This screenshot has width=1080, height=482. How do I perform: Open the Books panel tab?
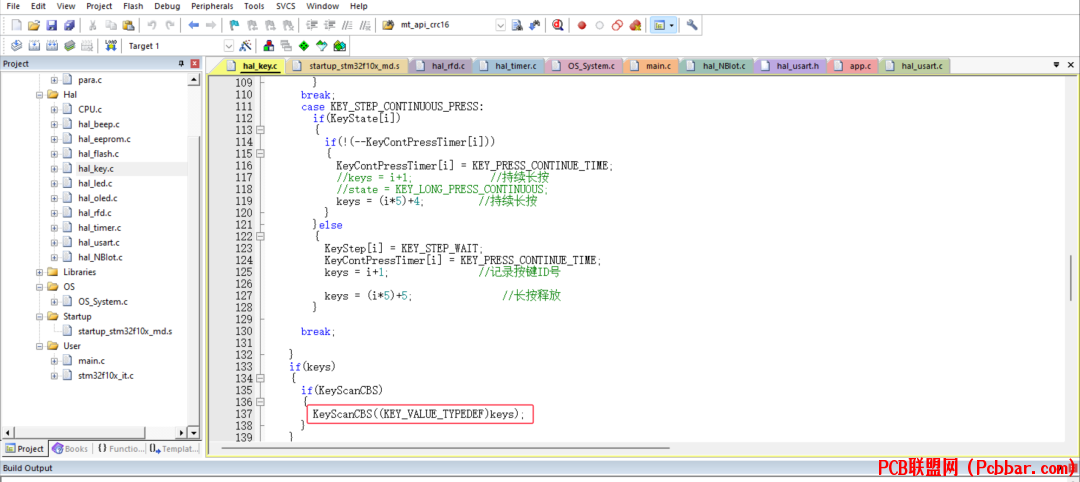(x=70, y=449)
